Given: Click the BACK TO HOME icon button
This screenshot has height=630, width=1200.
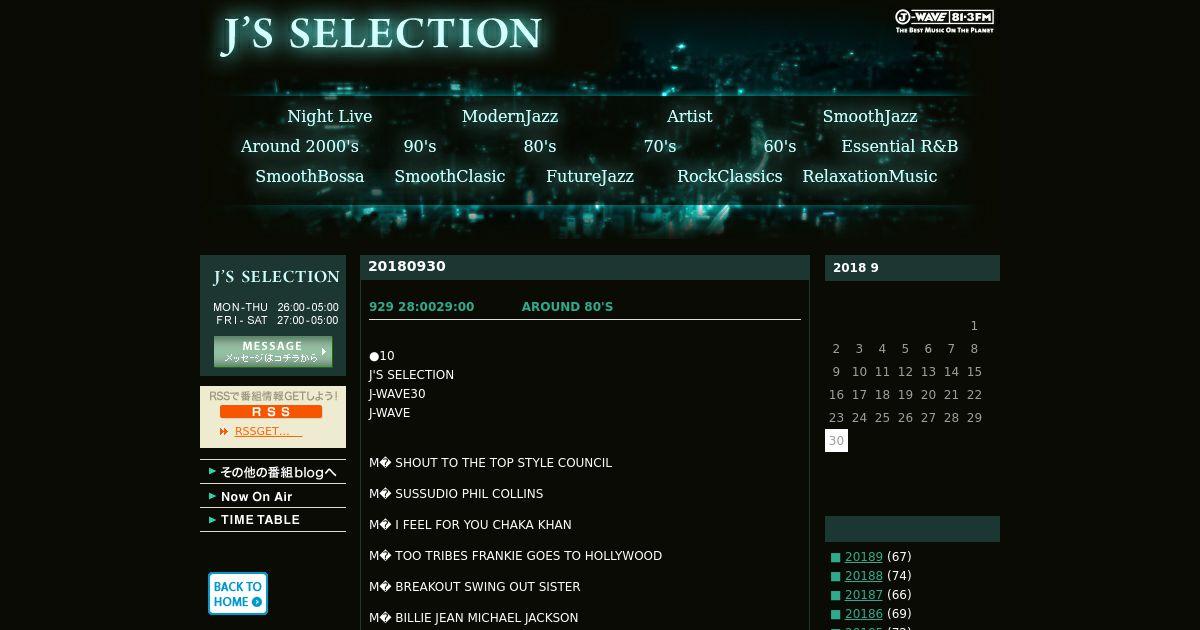Looking at the screenshot, I should pos(238,594).
